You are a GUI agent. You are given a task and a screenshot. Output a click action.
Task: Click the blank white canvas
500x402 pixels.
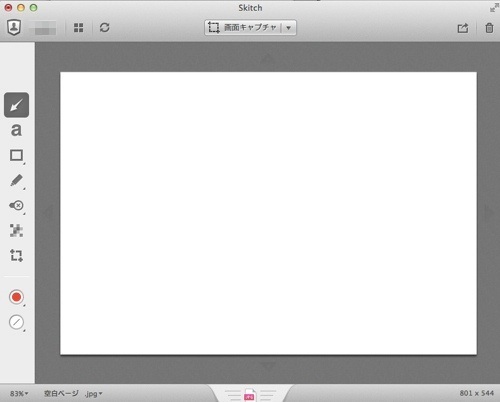[x=268, y=213]
